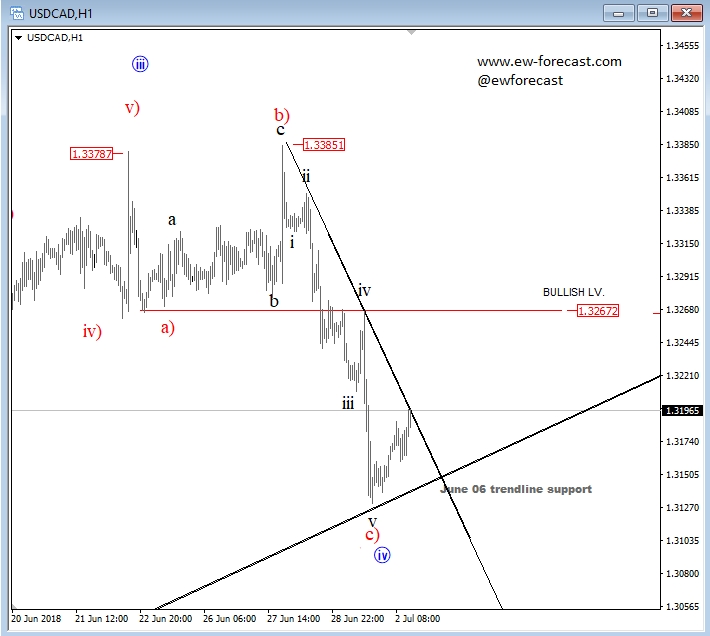Select the June 06 trendline support label

[x=516, y=489]
